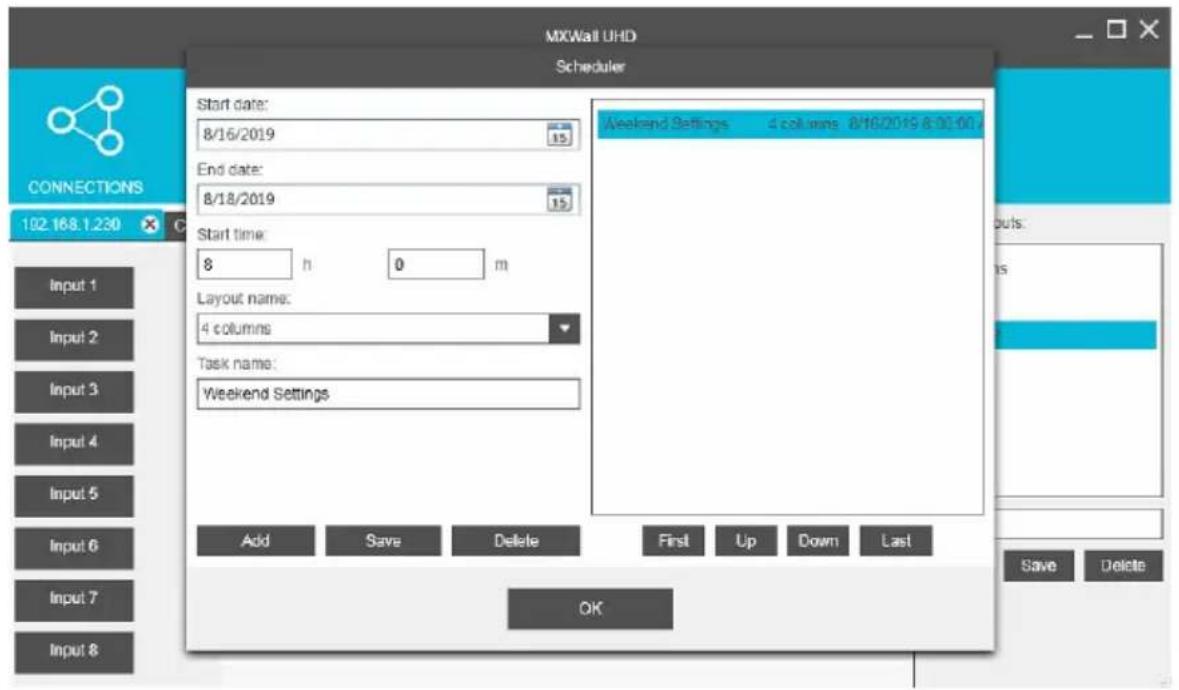Click the Start time minutes field
This screenshot has height=690, width=1179.
[x=436, y=265]
